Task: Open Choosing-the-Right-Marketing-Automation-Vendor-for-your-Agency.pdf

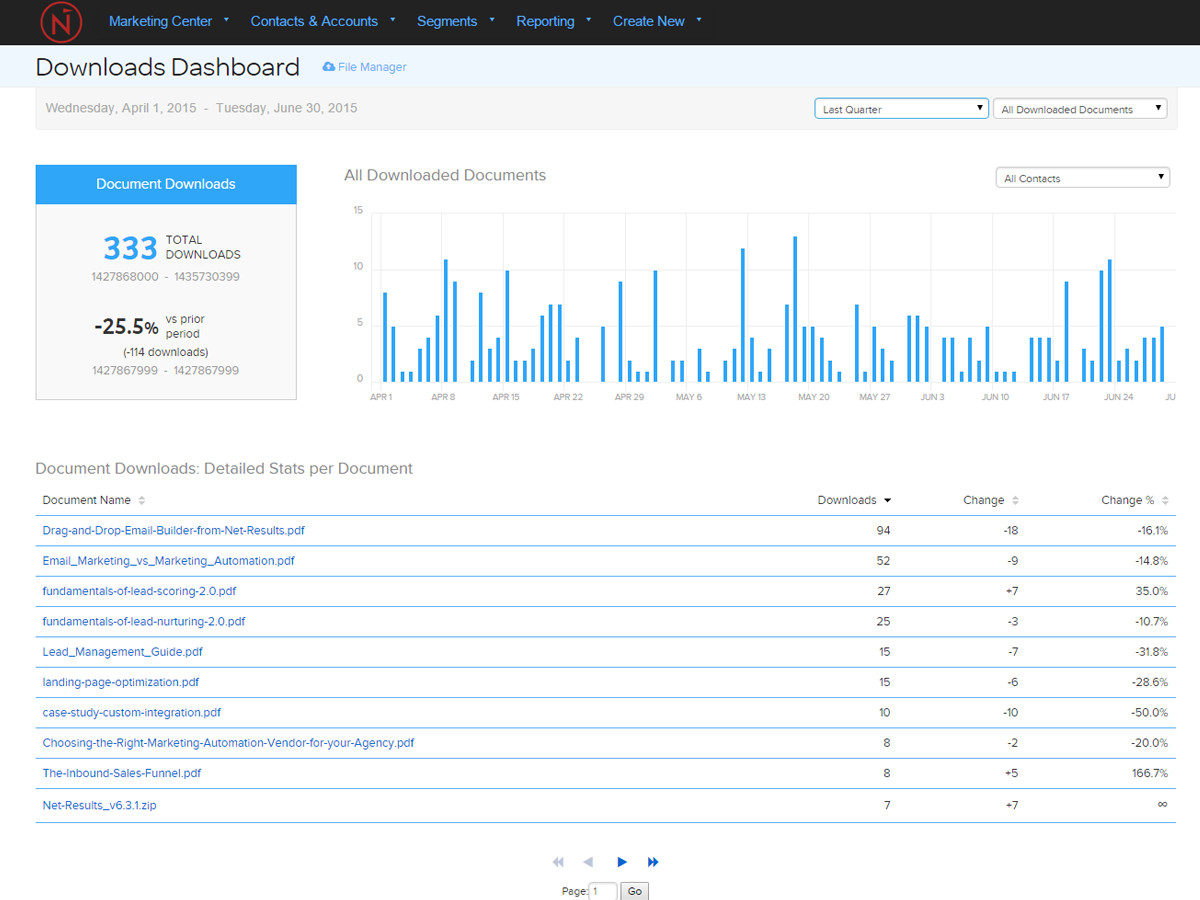Action: pos(228,743)
